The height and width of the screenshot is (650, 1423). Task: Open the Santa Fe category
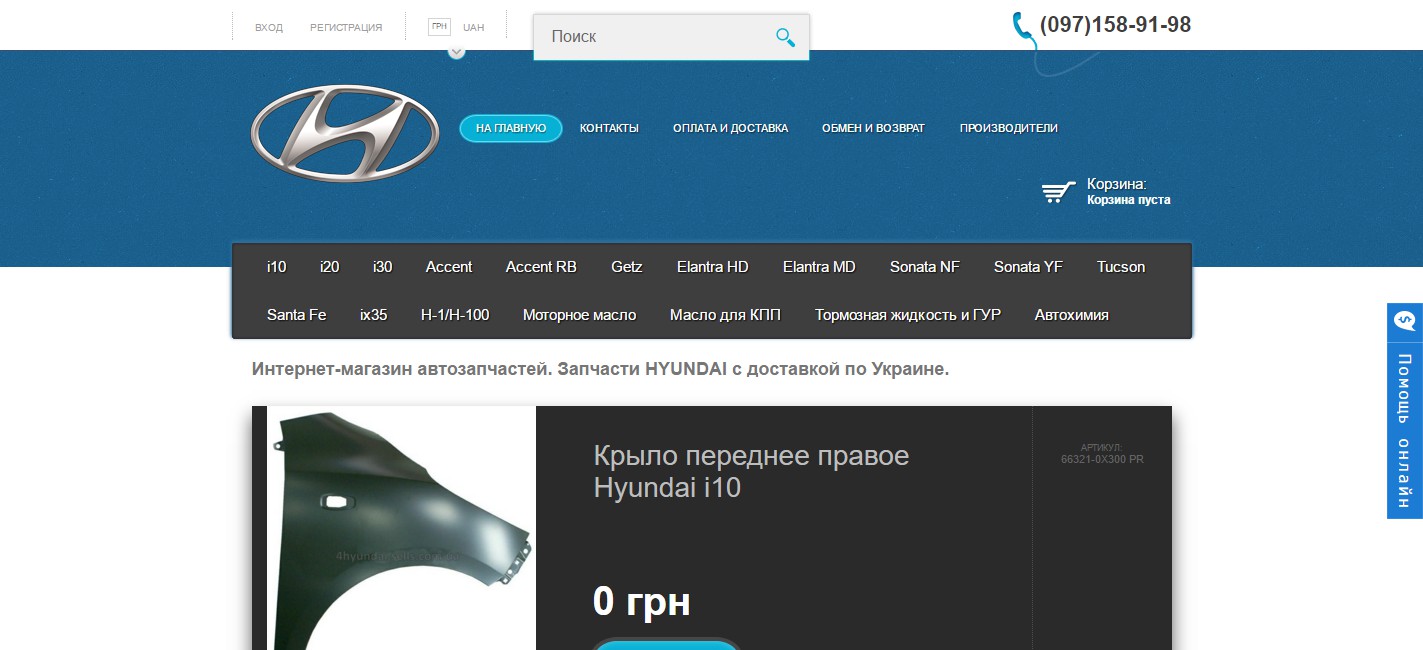(x=297, y=315)
